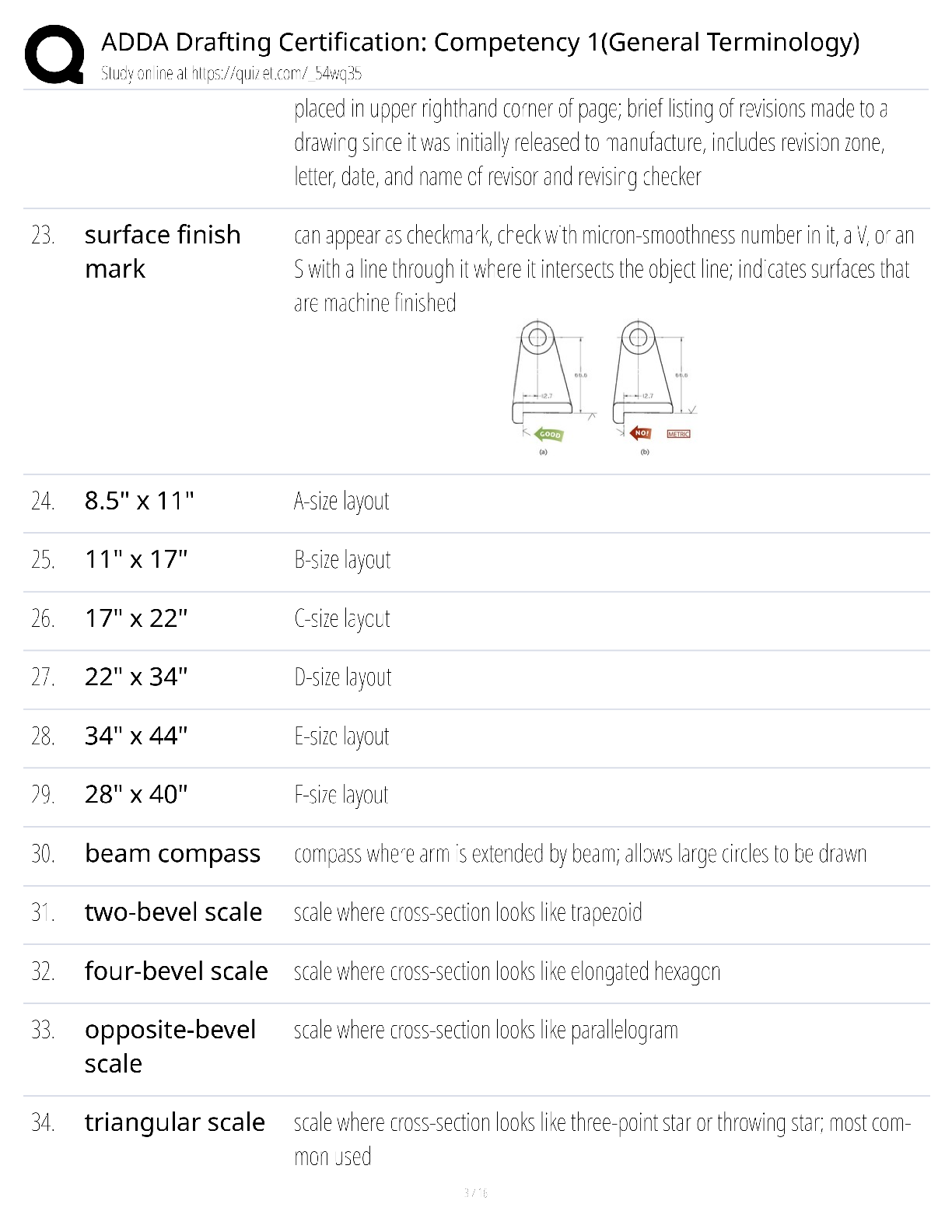The height and width of the screenshot is (1232, 952).
Task: Select the 34" x 44" term
Action: [x=136, y=735]
